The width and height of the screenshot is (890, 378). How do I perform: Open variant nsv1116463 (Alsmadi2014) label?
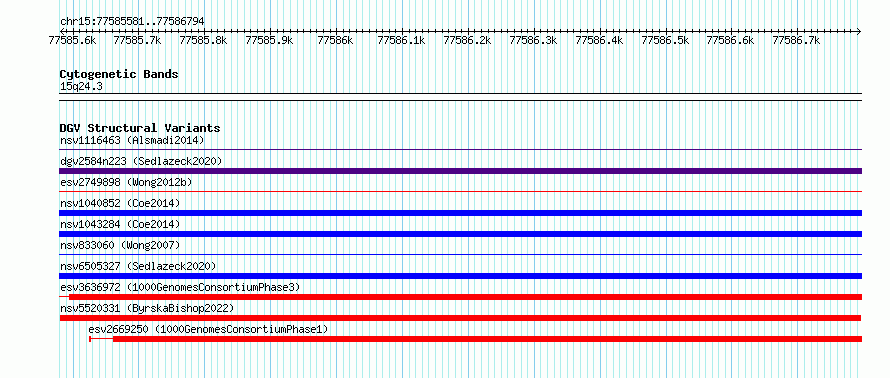pyautogui.click(x=132, y=140)
